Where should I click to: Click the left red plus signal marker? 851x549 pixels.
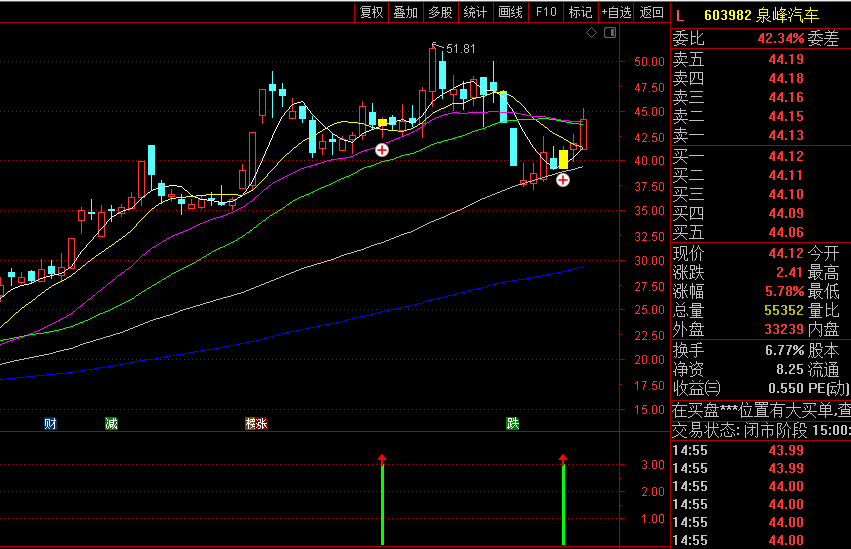(382, 150)
